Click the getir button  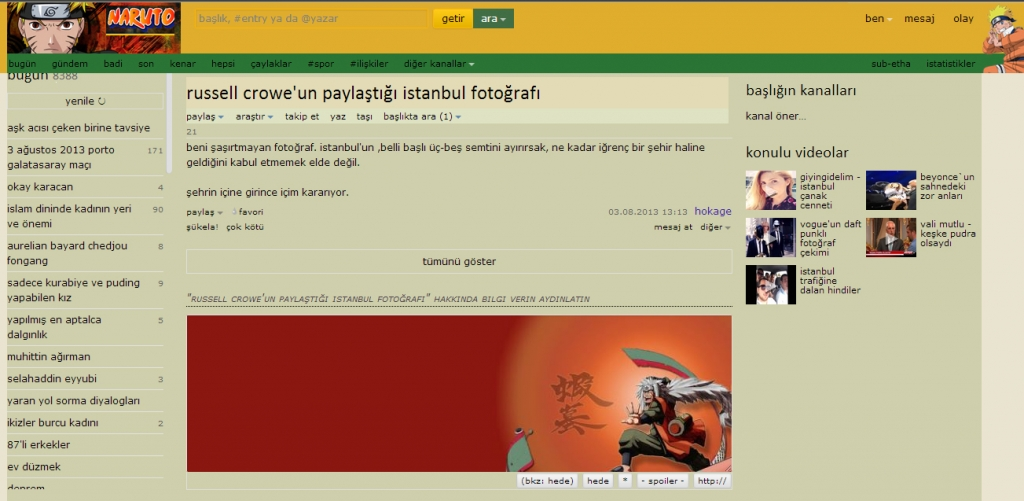(453, 19)
